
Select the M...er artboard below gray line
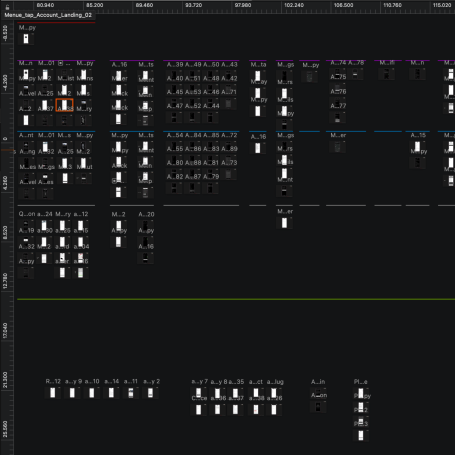tap(284, 223)
